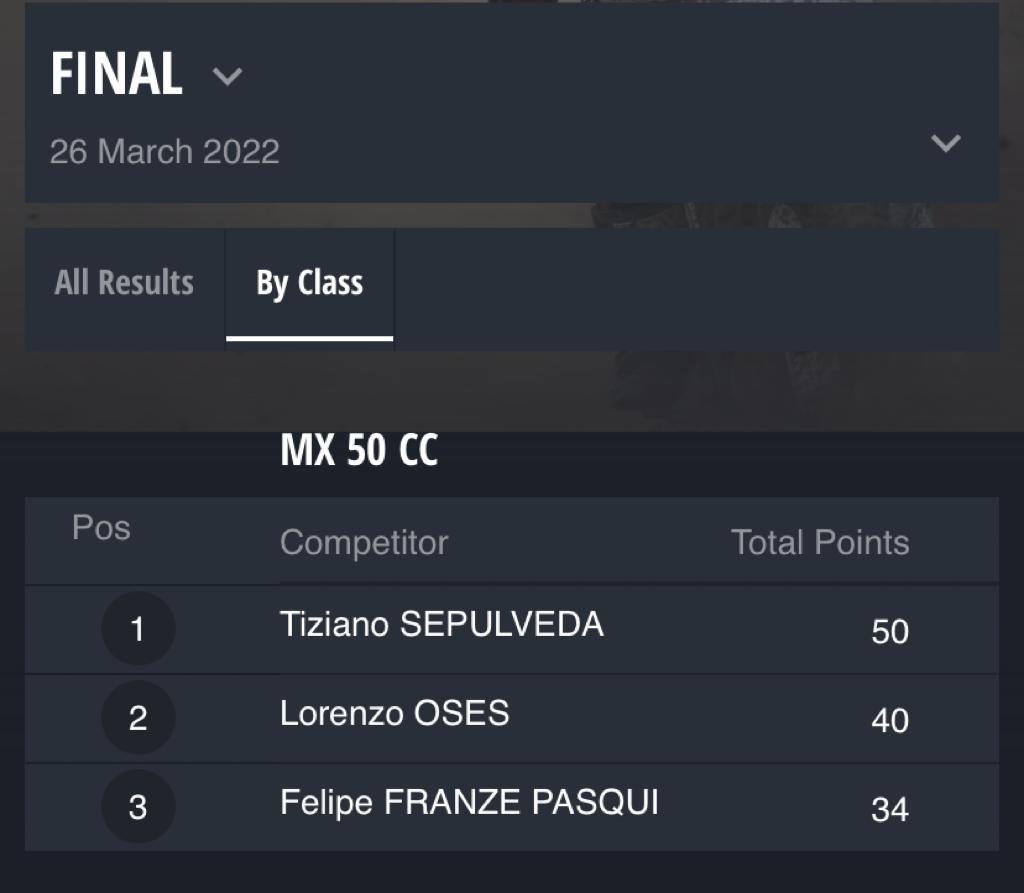Click the empty tab bar area beside By Class
1024x893 pixels.
coord(696,289)
